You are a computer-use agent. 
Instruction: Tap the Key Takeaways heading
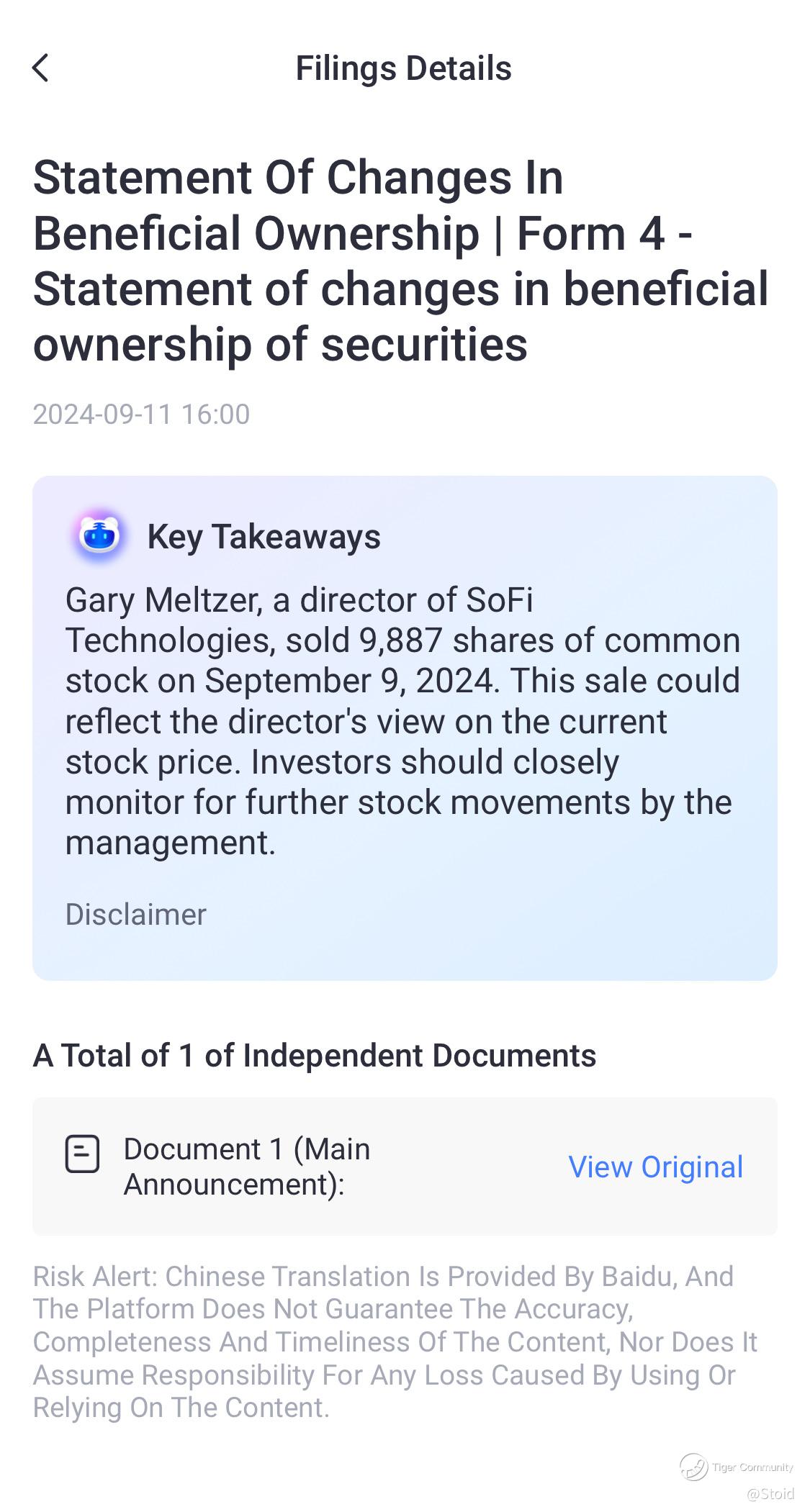click(264, 537)
